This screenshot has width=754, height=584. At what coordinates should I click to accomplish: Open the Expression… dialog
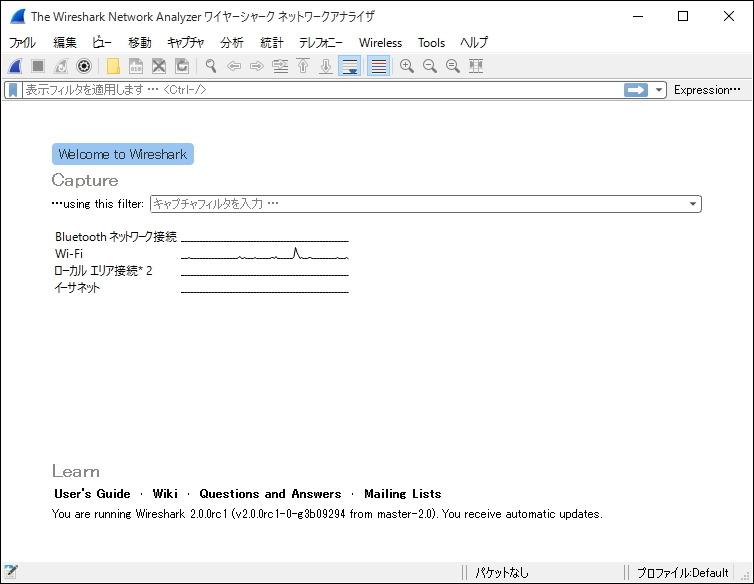coord(707,90)
